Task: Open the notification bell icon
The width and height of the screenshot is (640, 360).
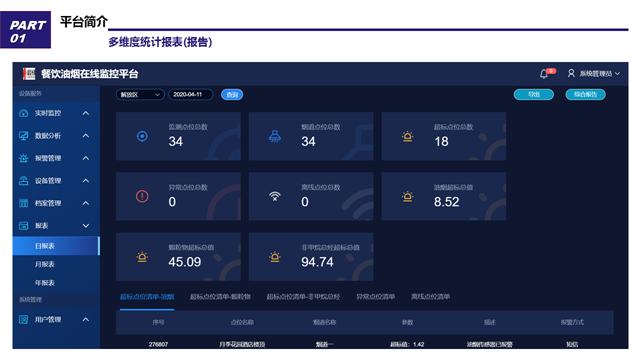Action: pyautogui.click(x=544, y=74)
